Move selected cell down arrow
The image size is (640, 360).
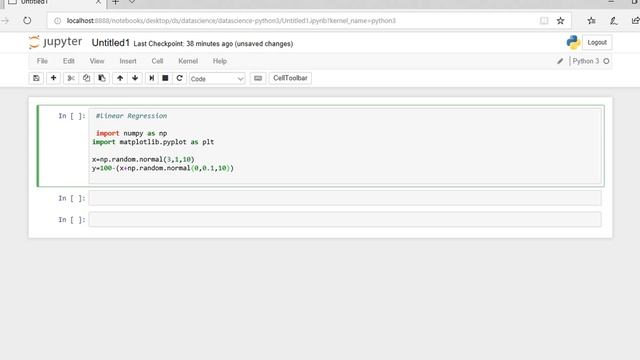135,78
